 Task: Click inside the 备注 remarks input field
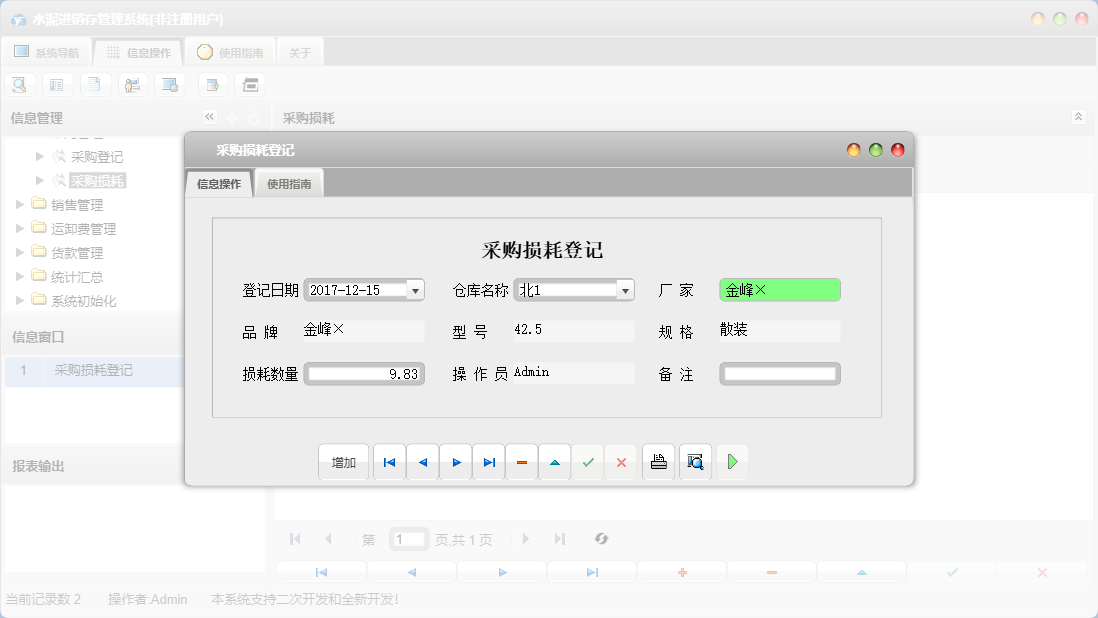tap(779, 374)
